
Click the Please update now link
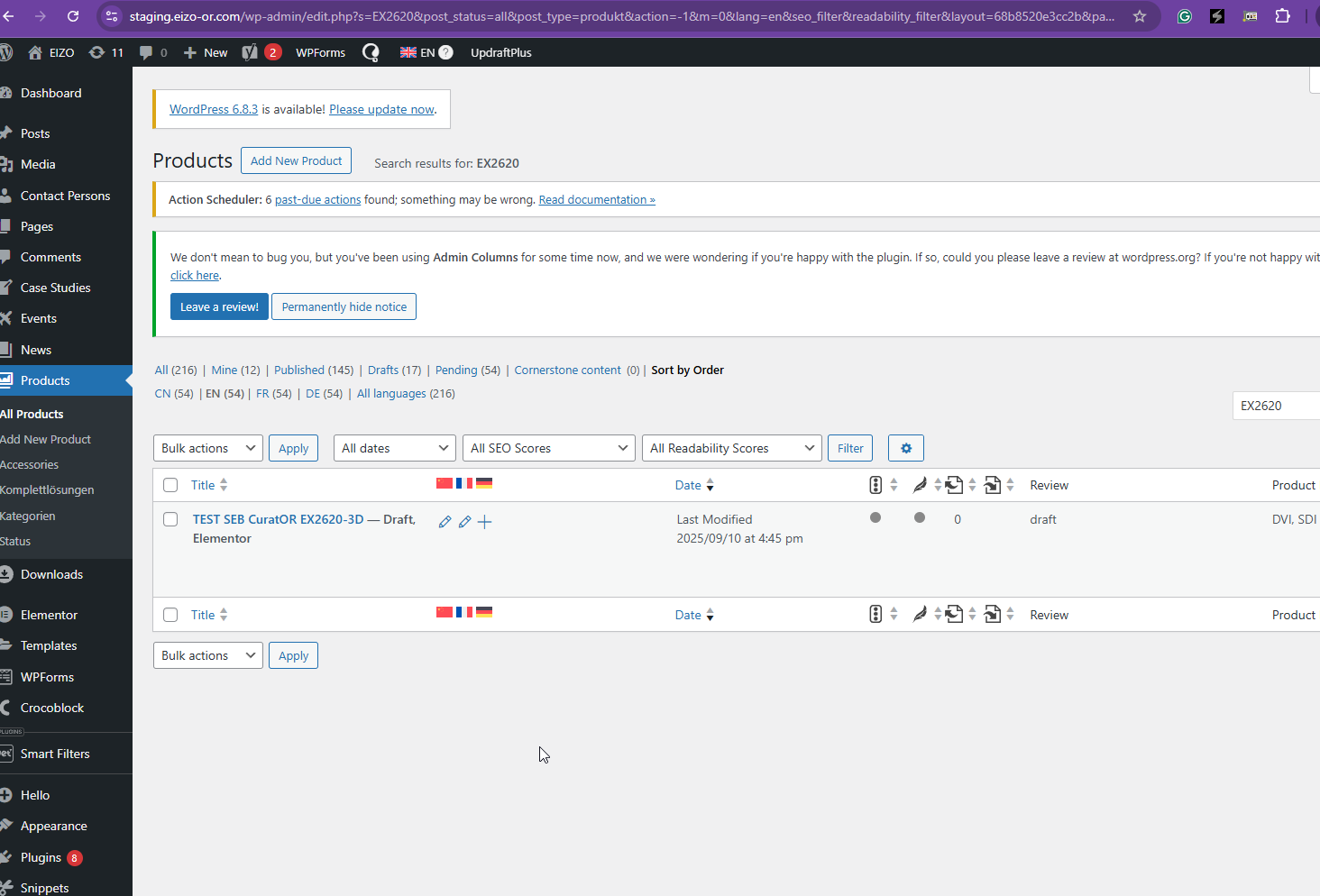(382, 109)
